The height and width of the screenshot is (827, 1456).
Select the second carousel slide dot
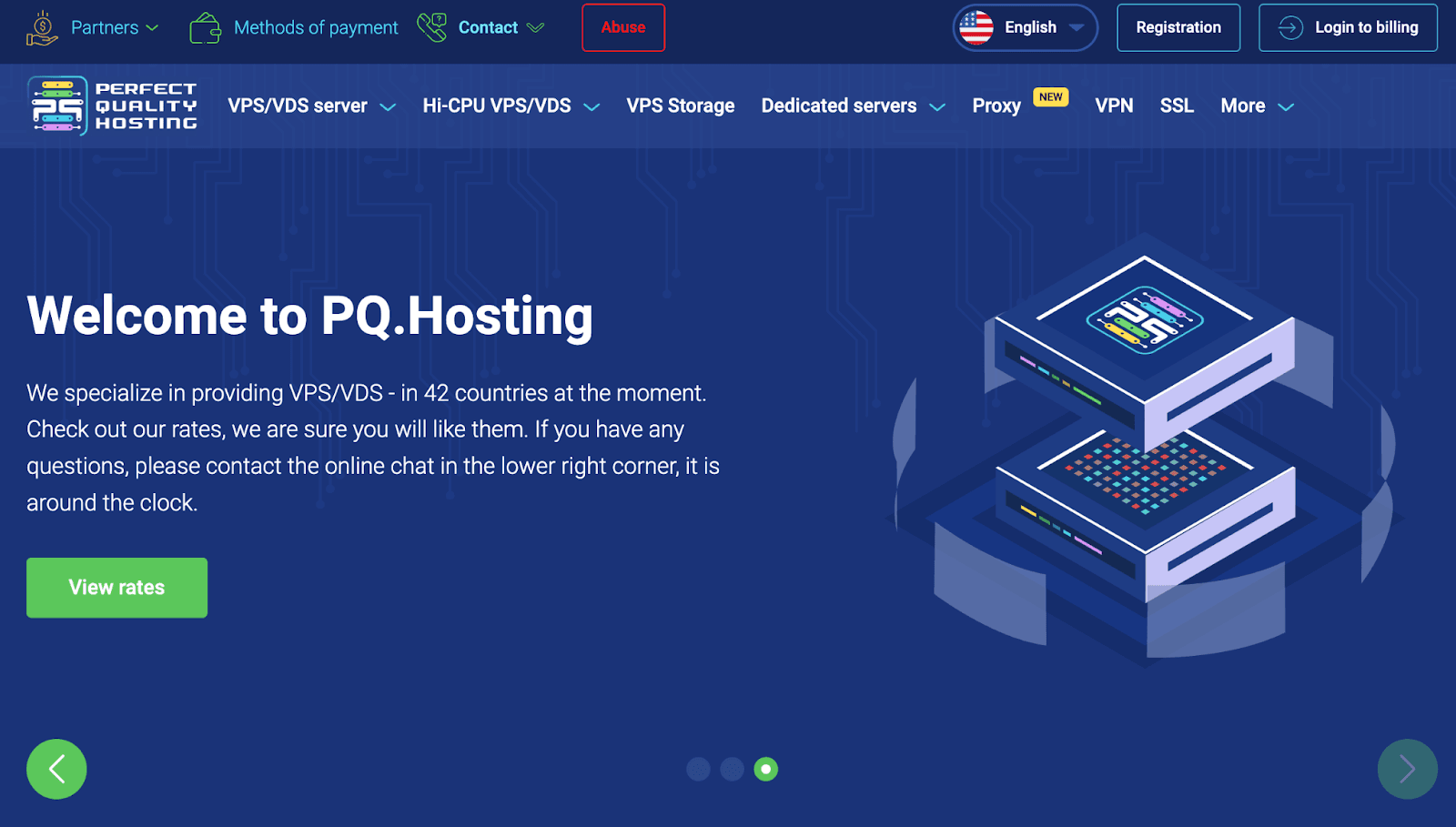pyautogui.click(x=732, y=770)
